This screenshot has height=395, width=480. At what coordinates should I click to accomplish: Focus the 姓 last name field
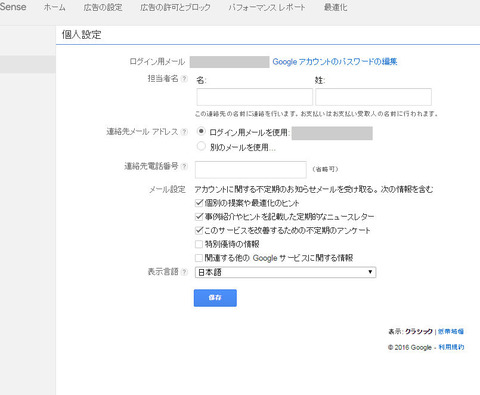coord(373,97)
